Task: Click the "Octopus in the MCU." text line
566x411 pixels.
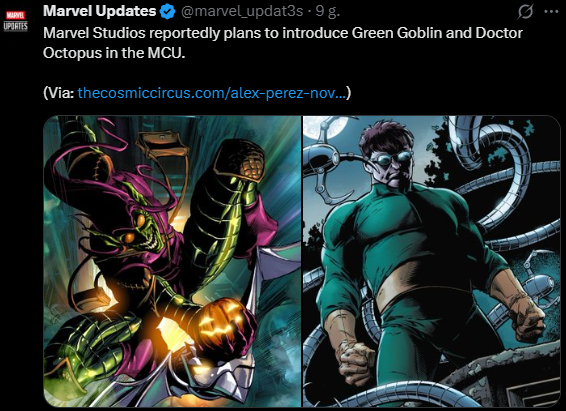Action: point(114,53)
